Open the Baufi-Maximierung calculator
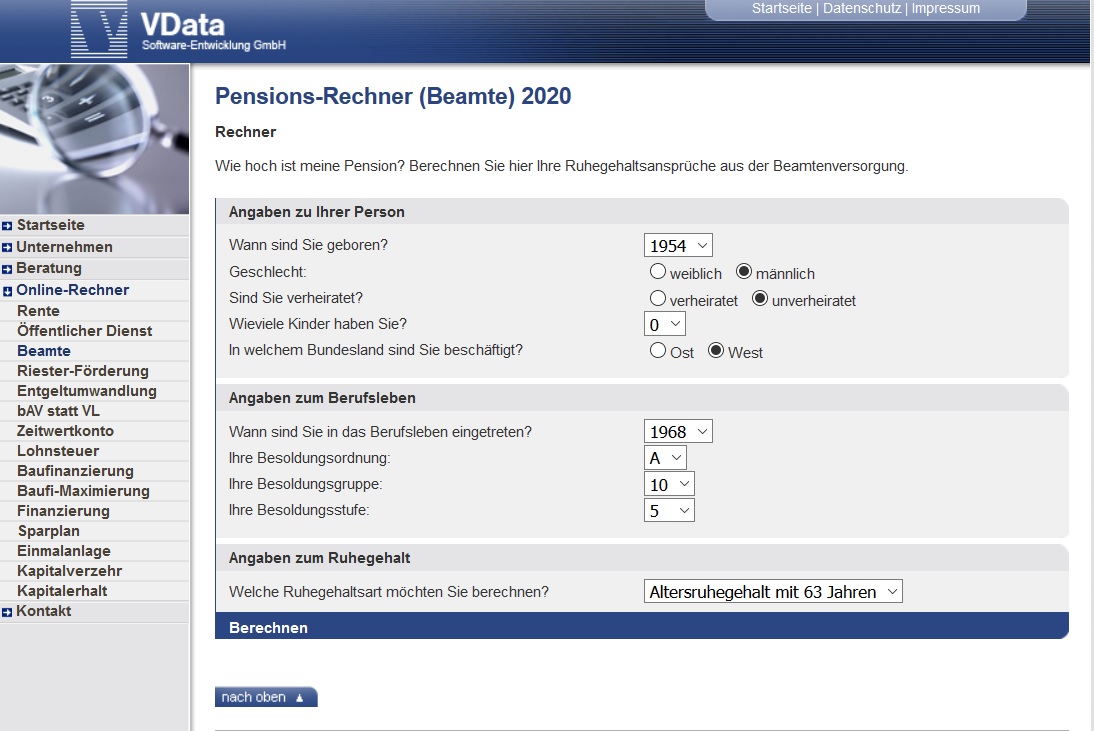The height and width of the screenshot is (731, 1094). tap(83, 491)
